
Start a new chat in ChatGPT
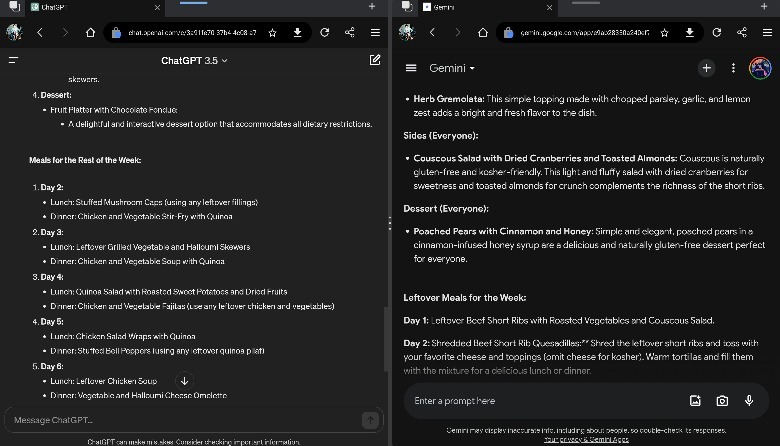(x=375, y=60)
